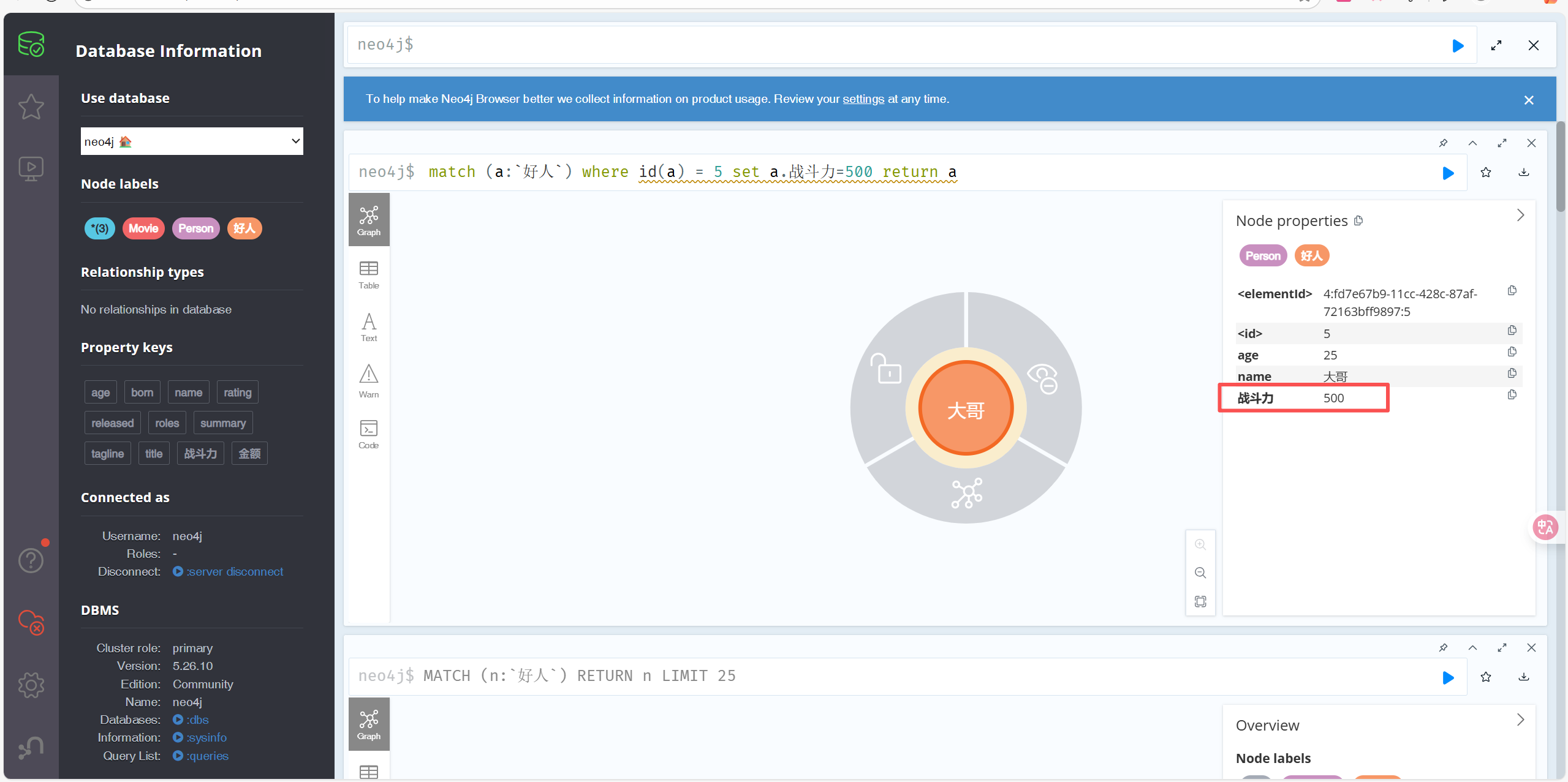Pin the first result frame
Viewport: 1568px width, 782px height.
pos(1443,143)
